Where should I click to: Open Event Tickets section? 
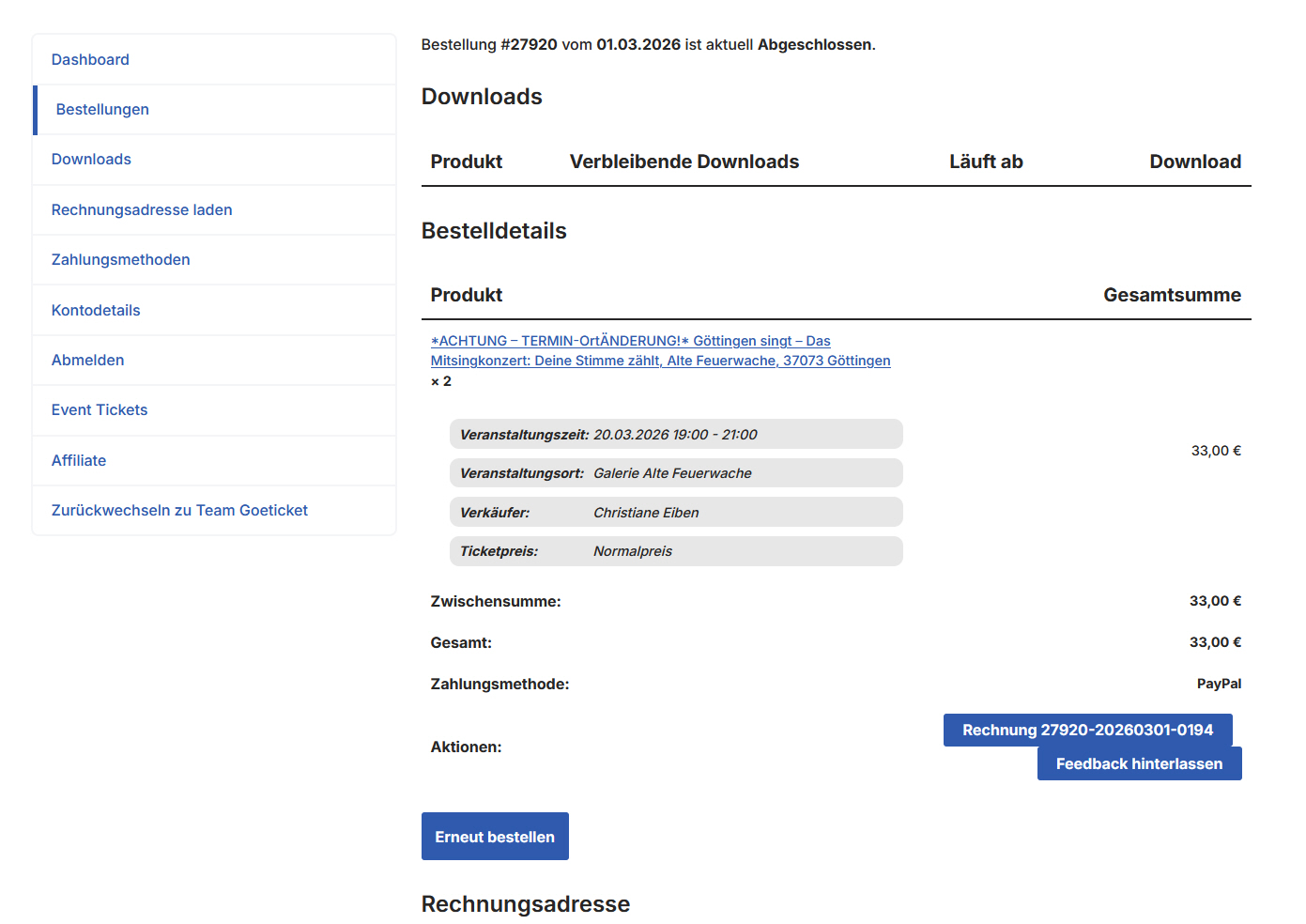(x=100, y=410)
